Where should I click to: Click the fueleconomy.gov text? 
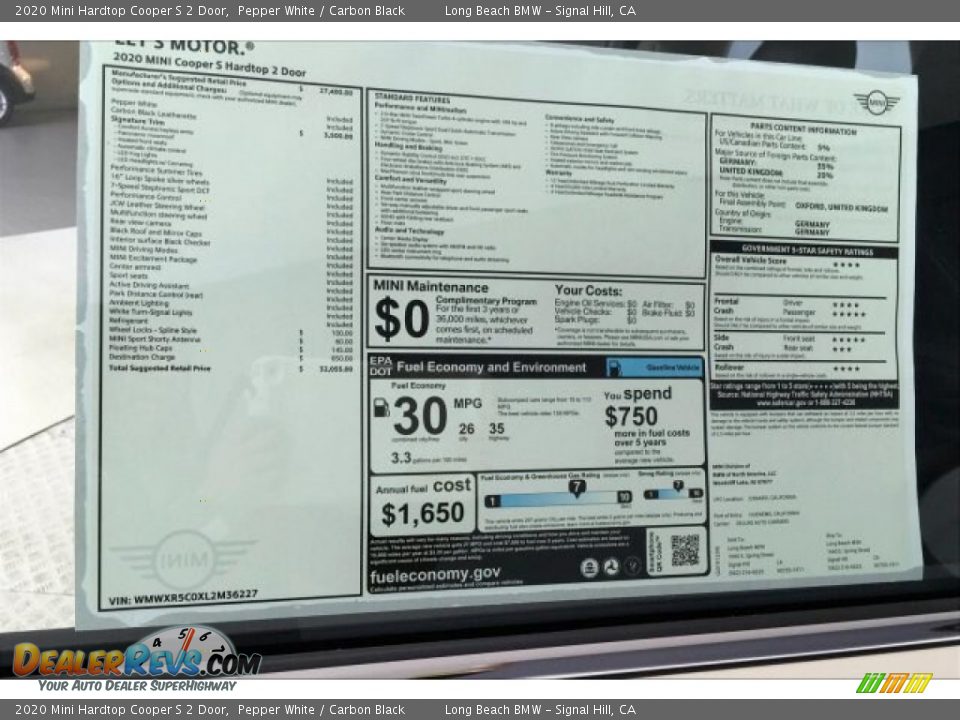435,576
